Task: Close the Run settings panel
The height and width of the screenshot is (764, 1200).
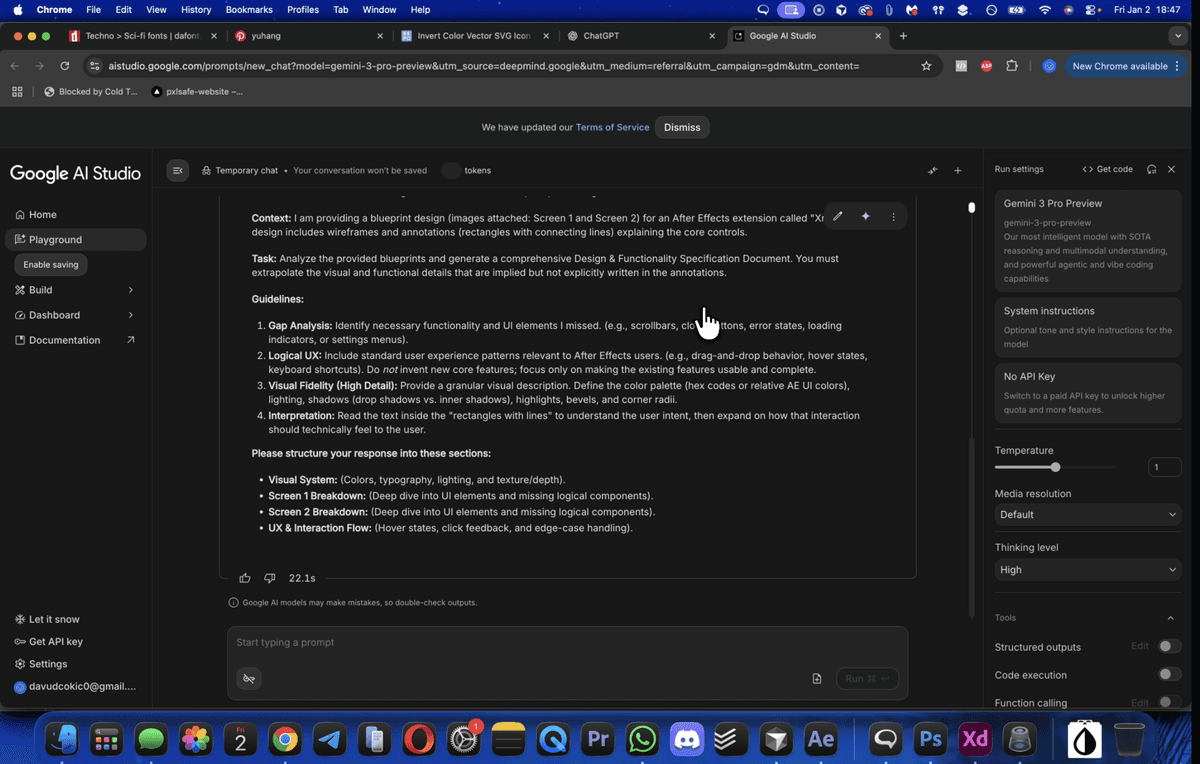Action: click(x=1171, y=169)
